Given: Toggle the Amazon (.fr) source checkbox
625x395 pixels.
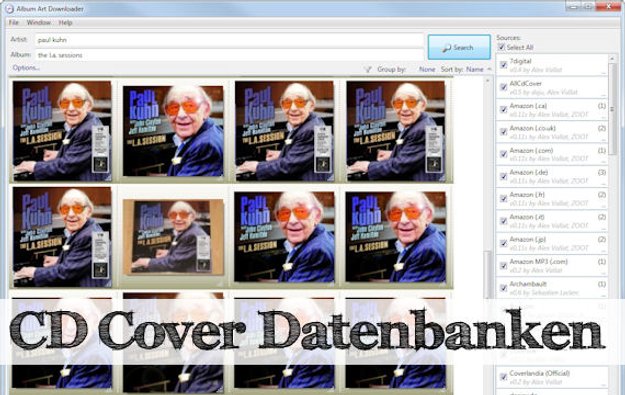Looking at the screenshot, I should 503,198.
